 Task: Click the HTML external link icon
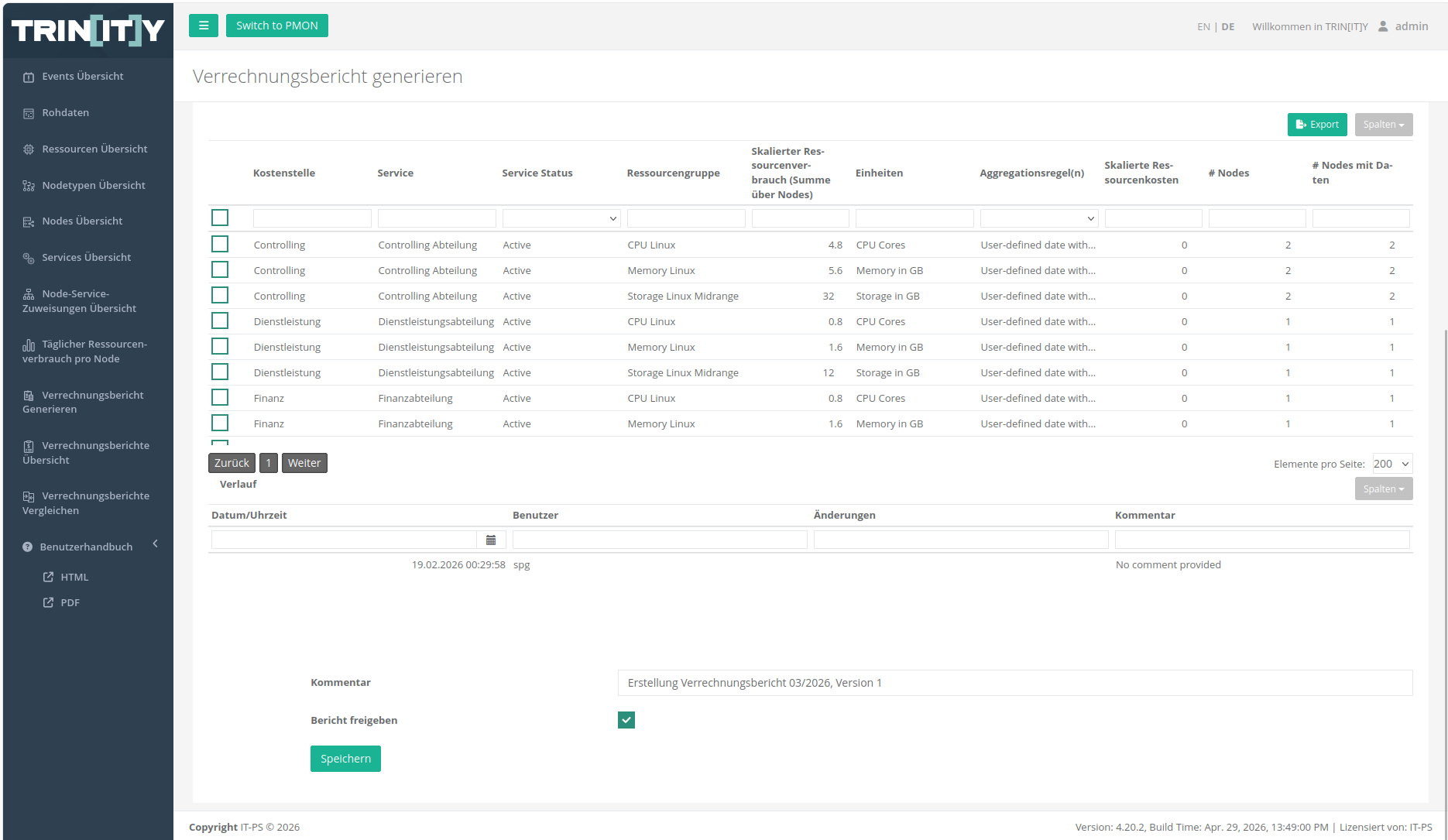click(x=48, y=577)
